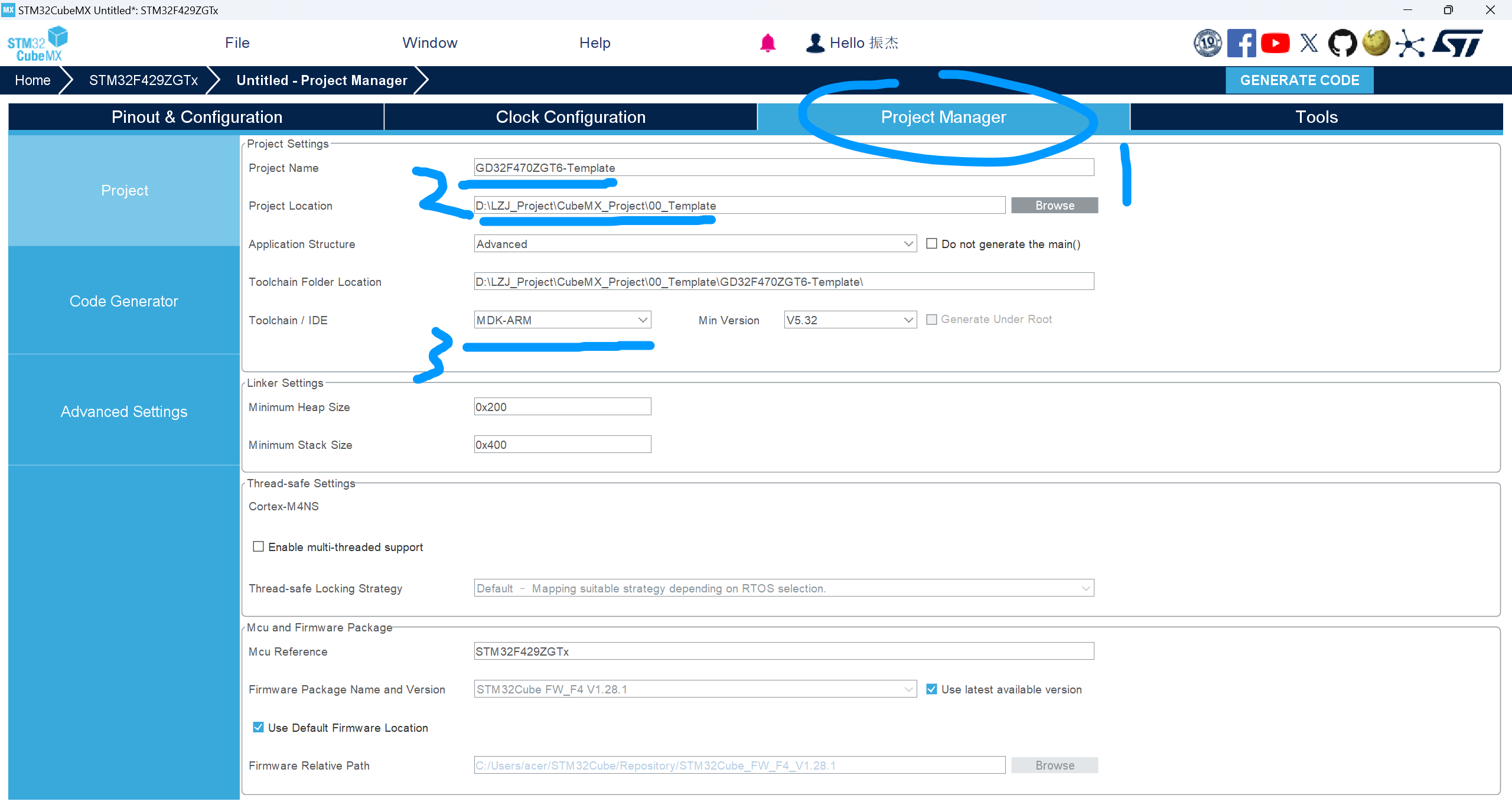The width and height of the screenshot is (1512, 808).
Task: Open the Min Version dropdown
Action: (850, 320)
